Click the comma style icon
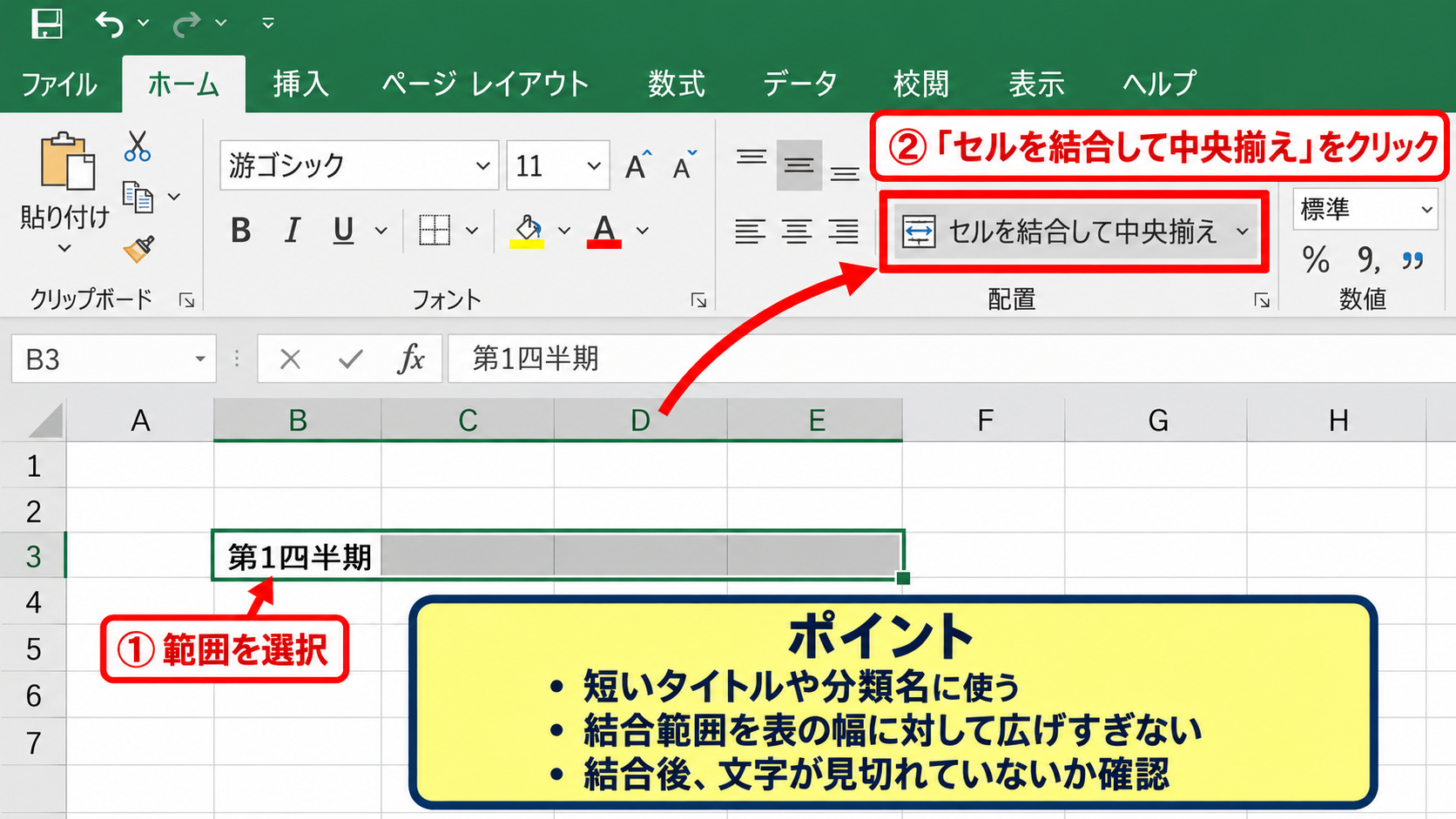Screen dimensions: 1456x819 click(1368, 259)
